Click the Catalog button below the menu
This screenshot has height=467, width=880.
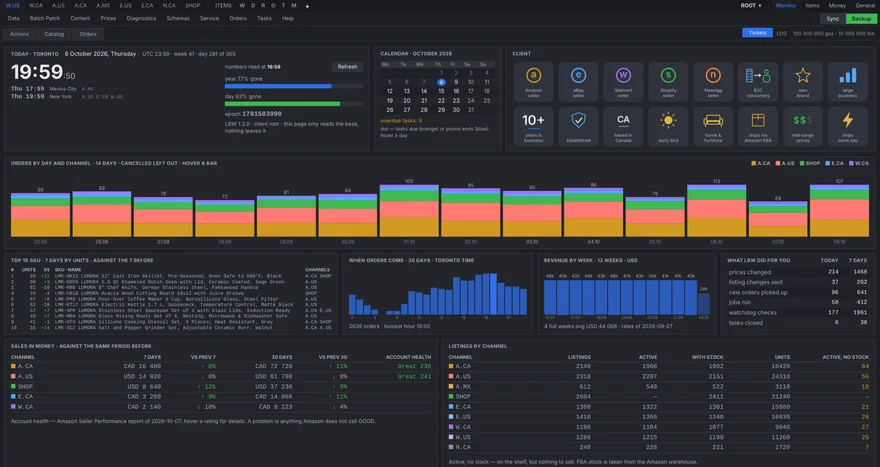[x=54, y=34]
